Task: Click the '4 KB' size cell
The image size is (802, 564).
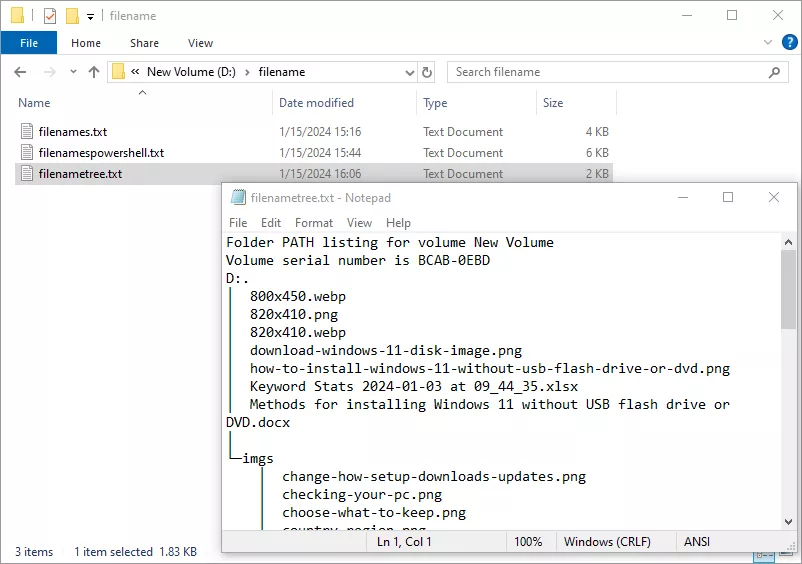Action: pos(597,132)
